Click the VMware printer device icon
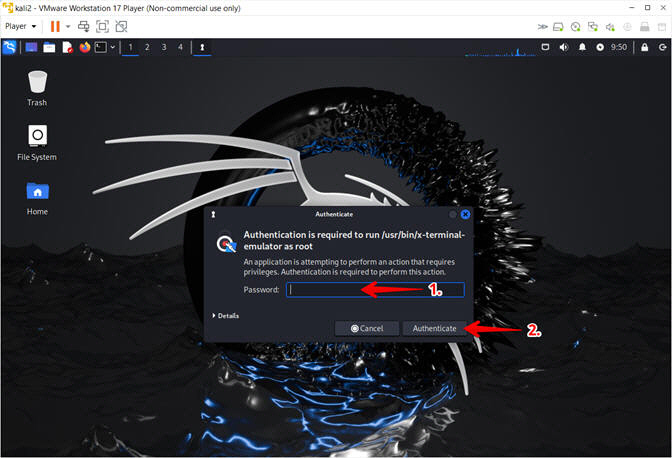The width and height of the screenshot is (672, 458). (x=645, y=27)
